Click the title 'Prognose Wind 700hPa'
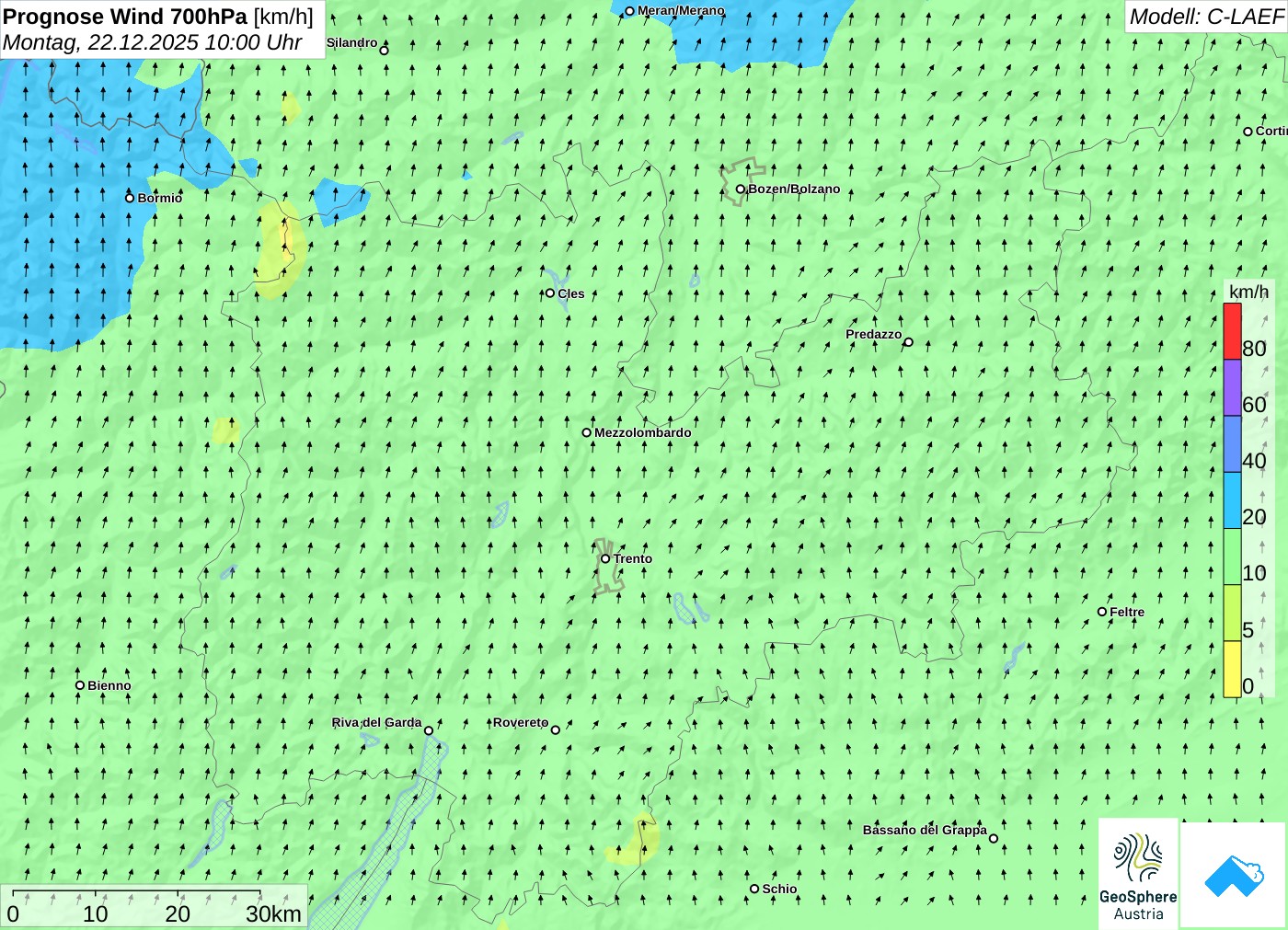The height and width of the screenshot is (930, 1288). 125,17
